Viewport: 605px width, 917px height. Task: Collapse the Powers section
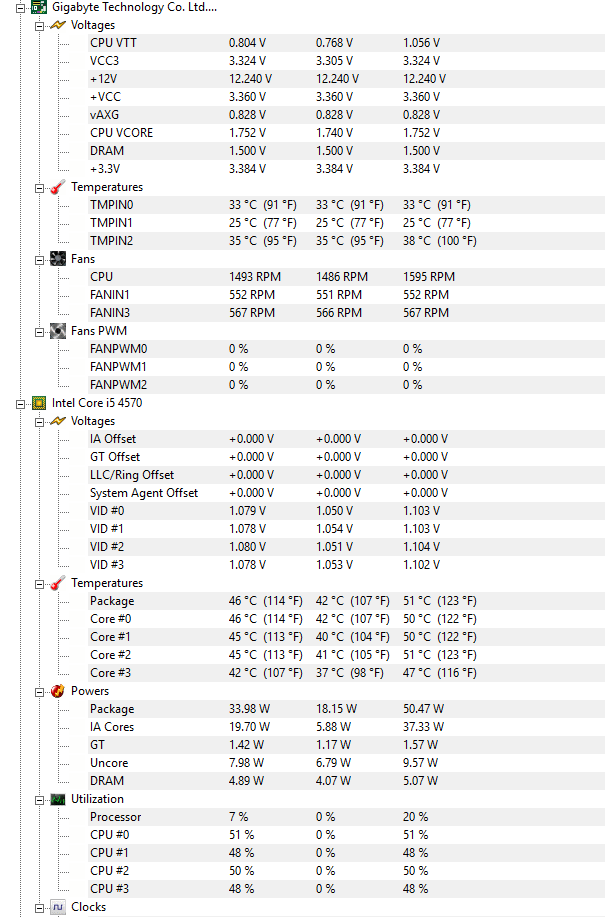pyautogui.click(x=39, y=692)
